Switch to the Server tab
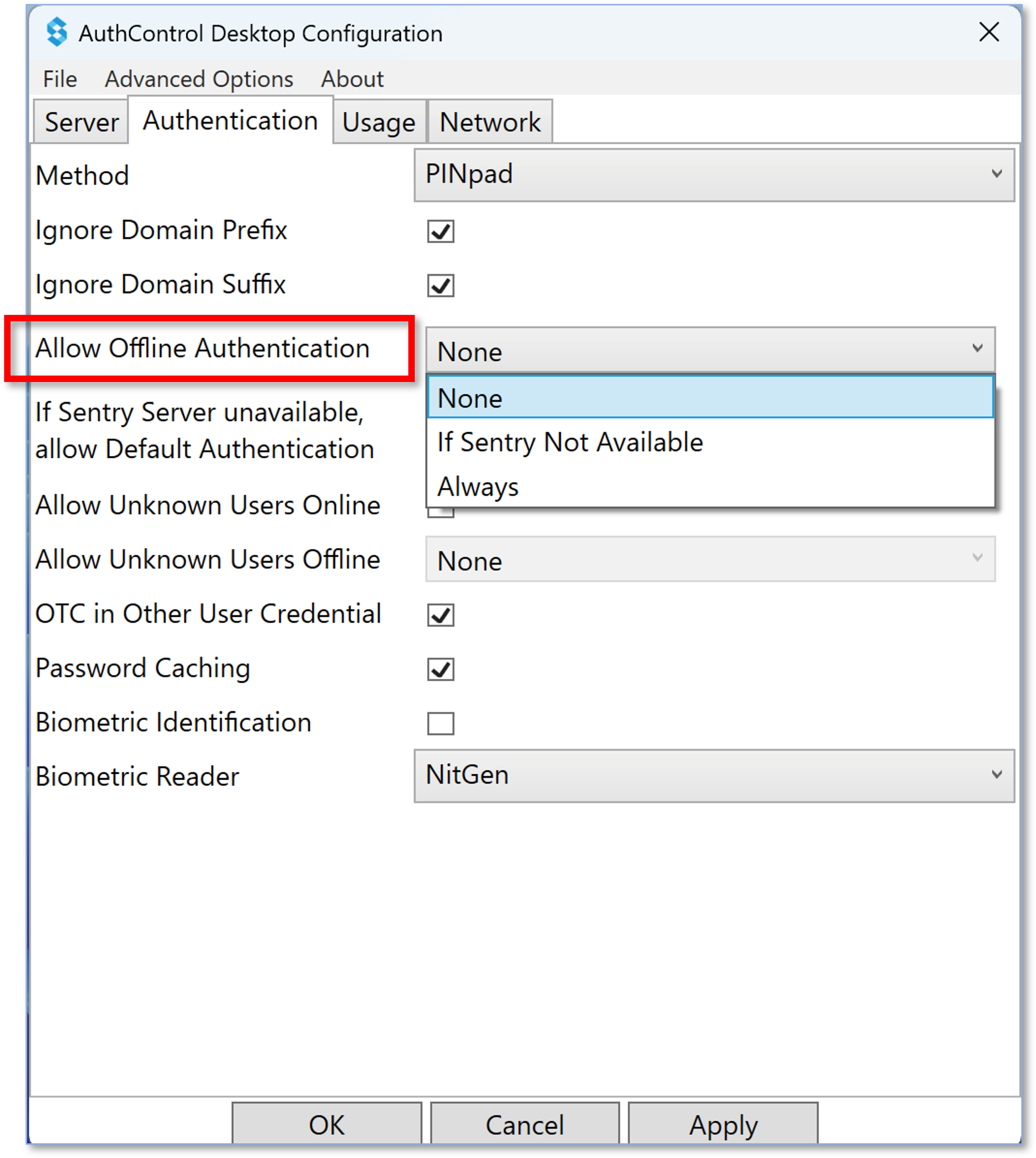1036x1158 pixels. pos(81,122)
